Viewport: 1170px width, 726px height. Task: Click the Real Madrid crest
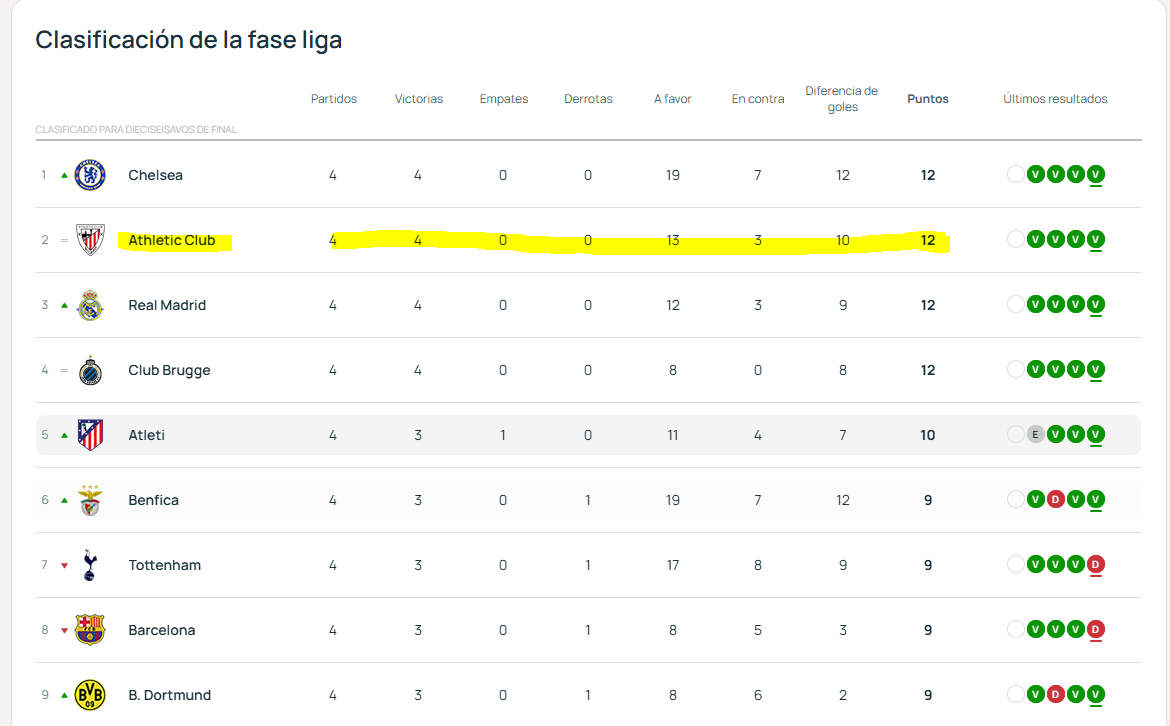tap(90, 305)
